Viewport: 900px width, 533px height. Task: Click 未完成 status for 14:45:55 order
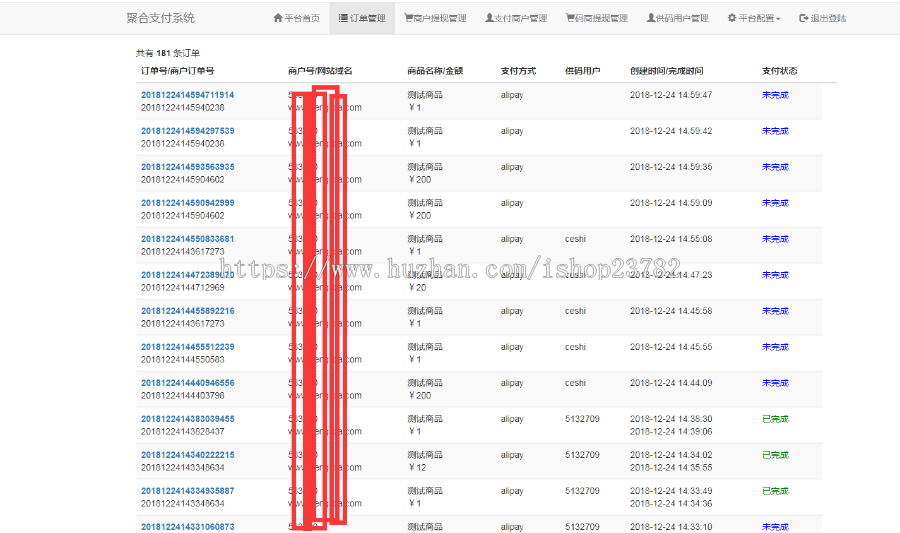click(775, 347)
